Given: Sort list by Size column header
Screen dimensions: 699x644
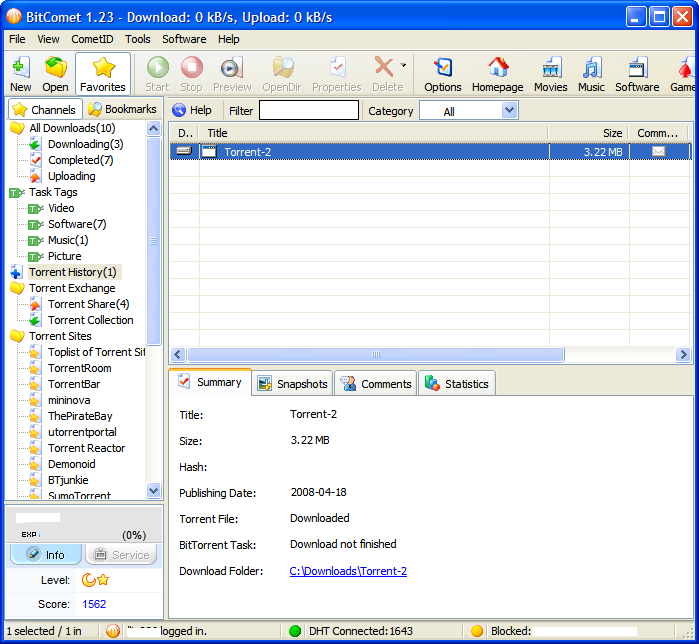Looking at the screenshot, I should pos(588,133).
